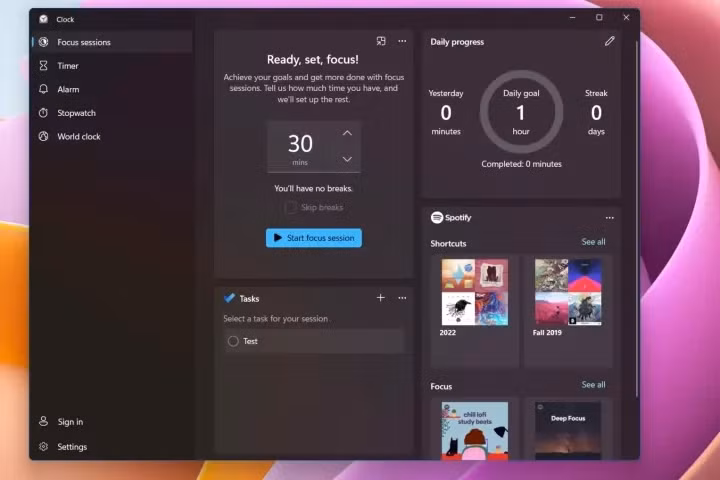Open the Fall 2019 playlist thumbnail
Viewport: 720px width, 480px height.
click(x=568, y=292)
